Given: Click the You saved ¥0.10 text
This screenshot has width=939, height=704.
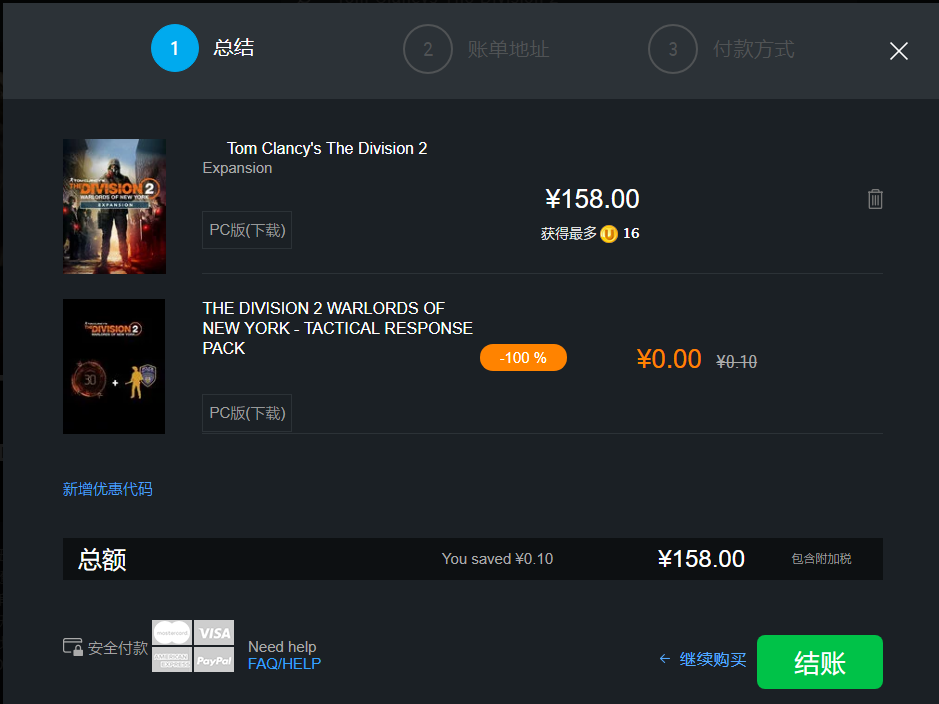Looking at the screenshot, I should click(497, 559).
